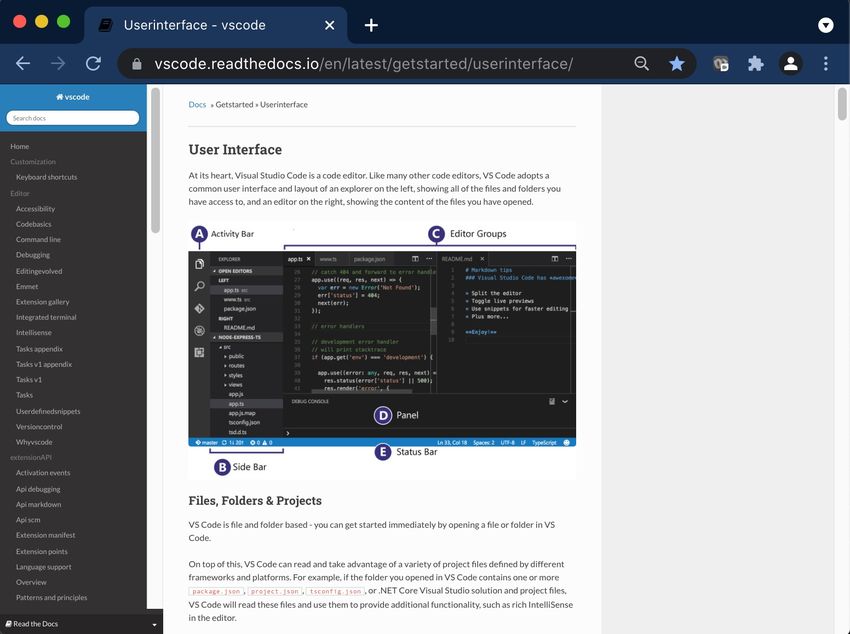
Task: Click the main page vertical scrollbar
Action: coord(842,104)
